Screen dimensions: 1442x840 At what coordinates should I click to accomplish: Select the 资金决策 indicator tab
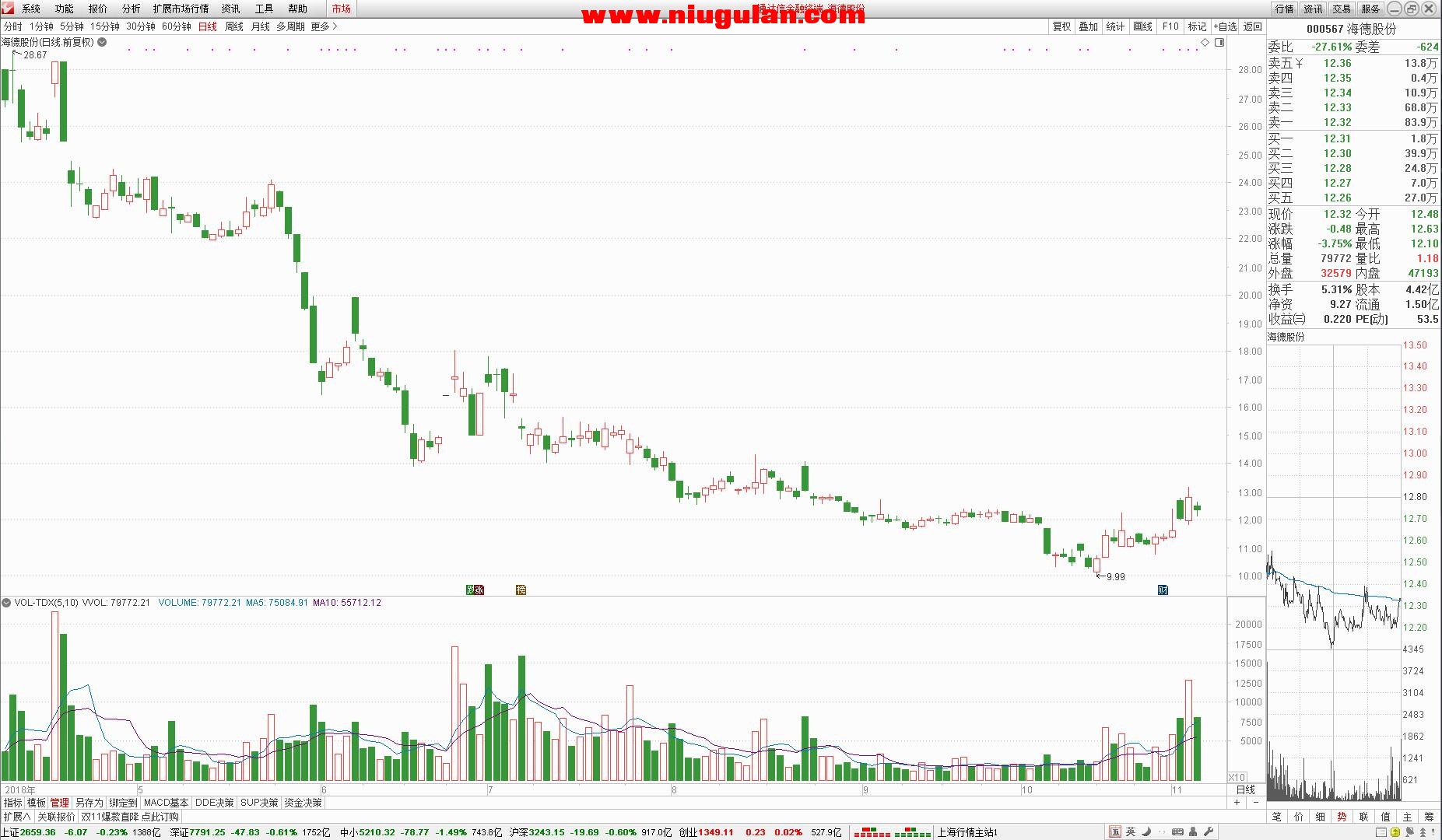click(x=303, y=803)
